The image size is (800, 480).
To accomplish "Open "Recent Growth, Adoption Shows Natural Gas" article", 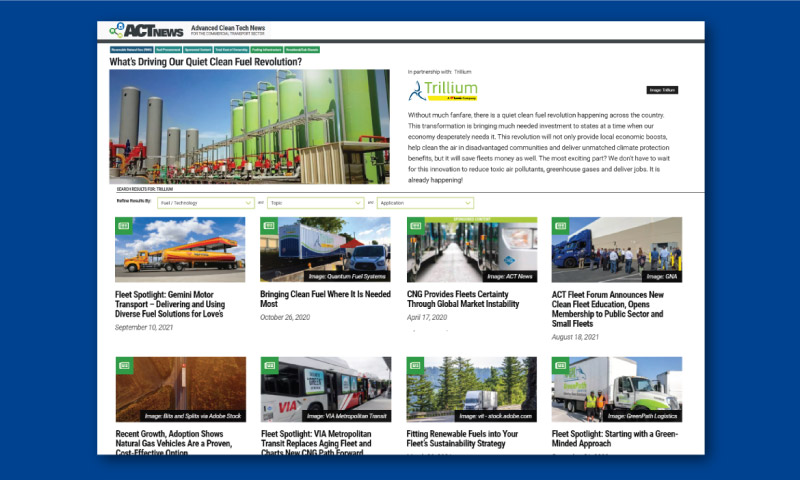I will coord(173,443).
